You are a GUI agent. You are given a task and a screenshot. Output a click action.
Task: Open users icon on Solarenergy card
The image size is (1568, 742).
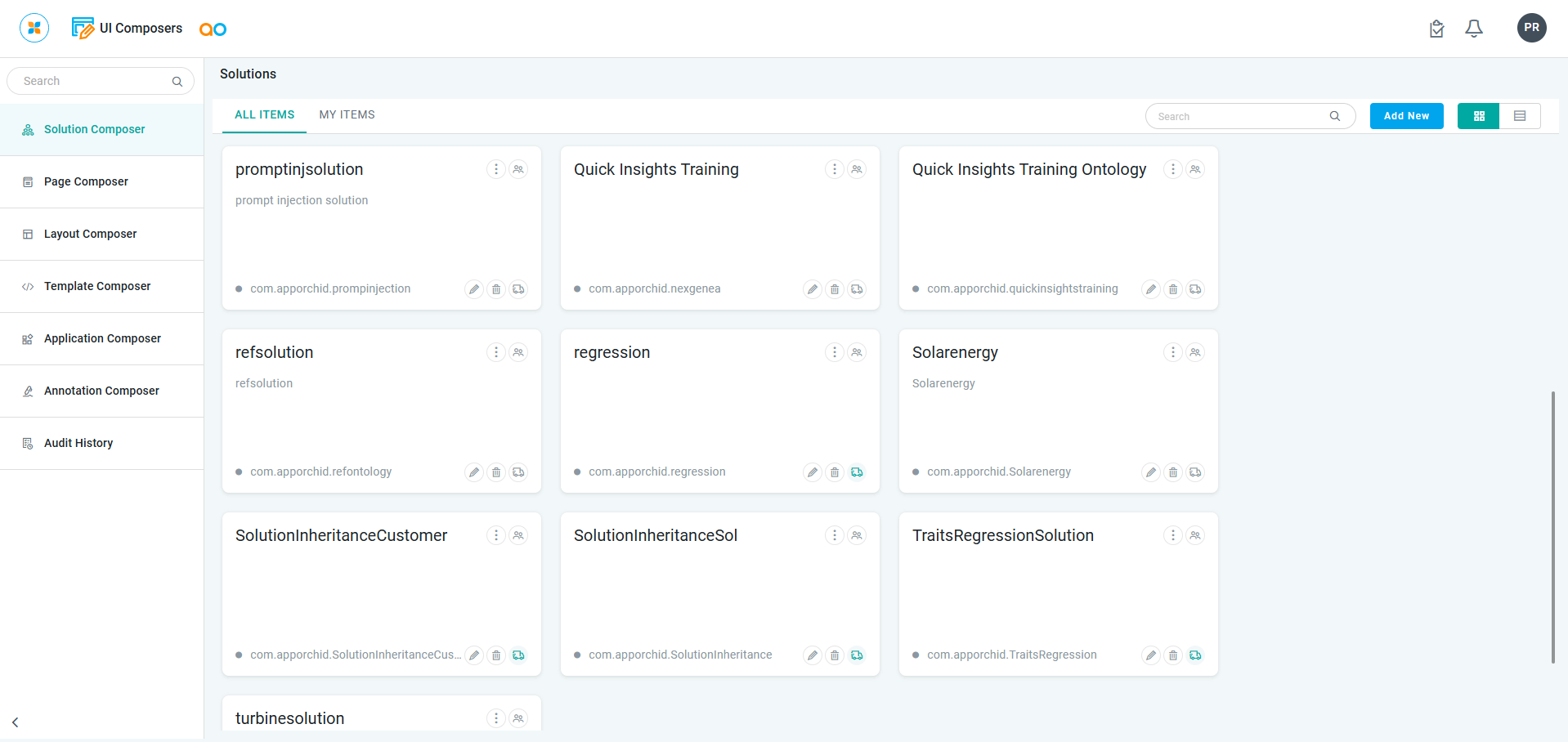[1195, 352]
